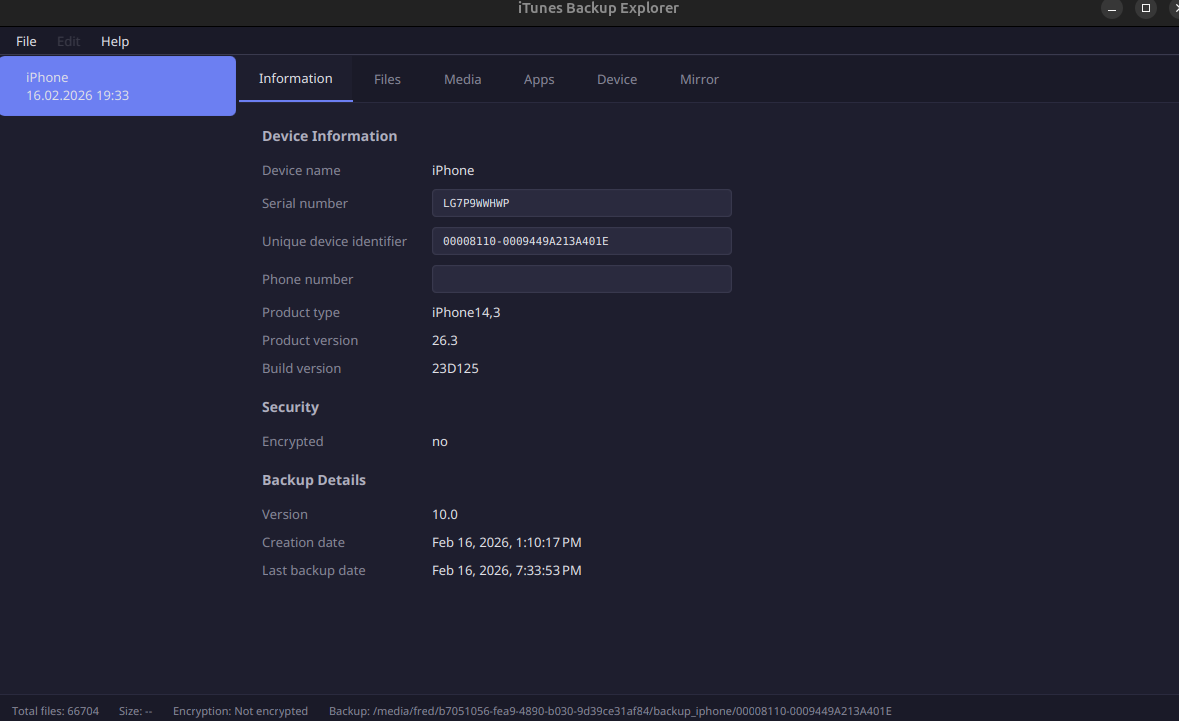Click the Device name value iPhone
Screen dimensions: 1179x721
453,171
